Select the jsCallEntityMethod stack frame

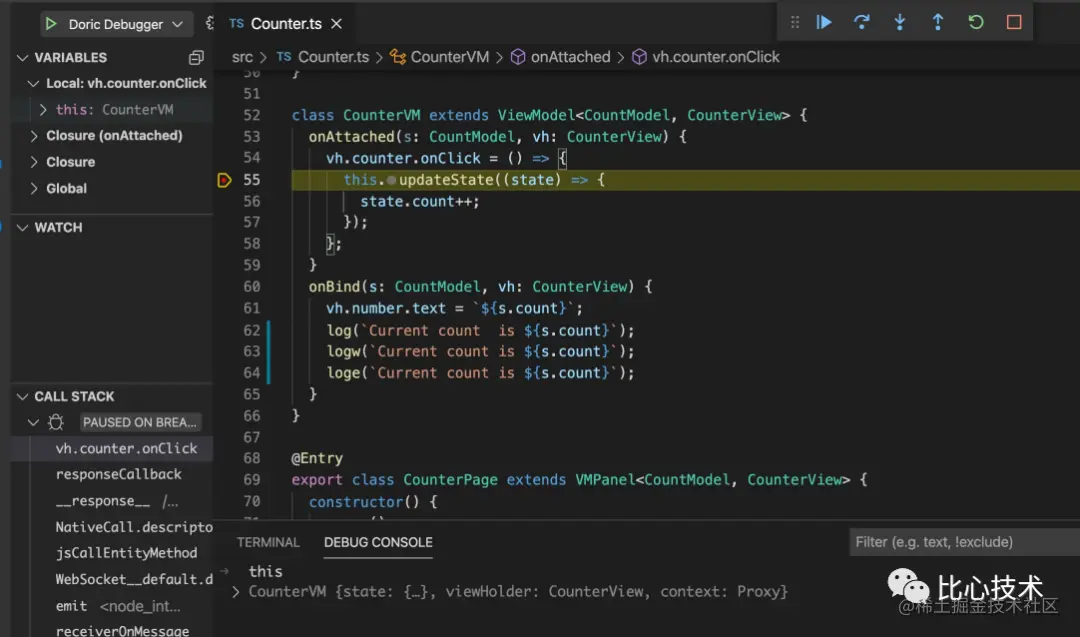click(126, 553)
